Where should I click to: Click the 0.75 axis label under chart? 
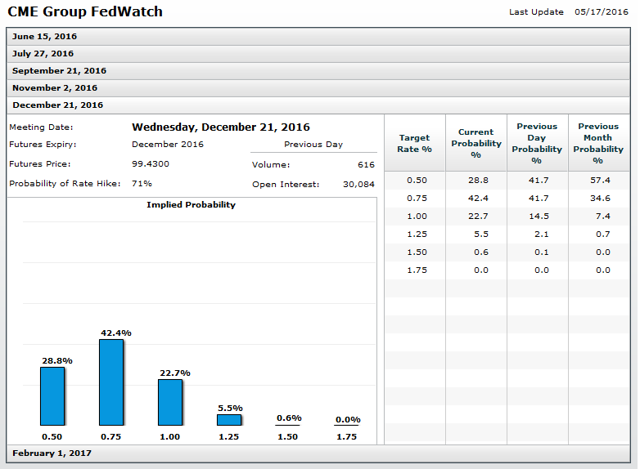111,437
